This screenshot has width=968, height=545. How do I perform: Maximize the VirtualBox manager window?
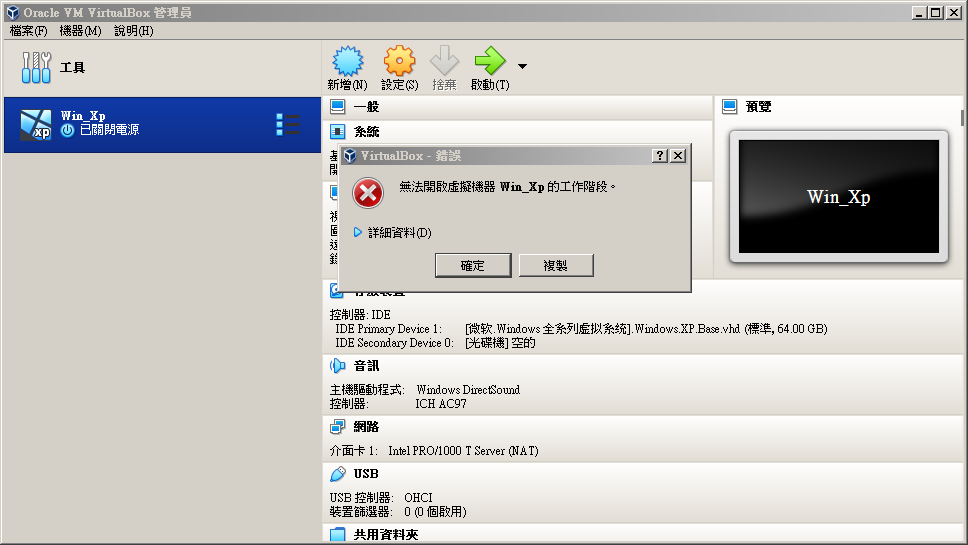[935, 12]
